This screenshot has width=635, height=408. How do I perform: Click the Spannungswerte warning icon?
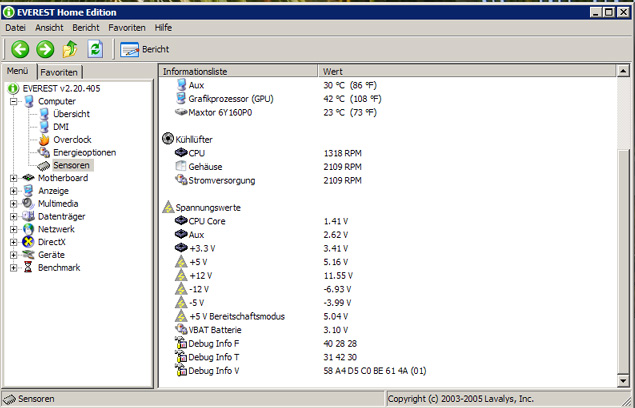click(168, 207)
